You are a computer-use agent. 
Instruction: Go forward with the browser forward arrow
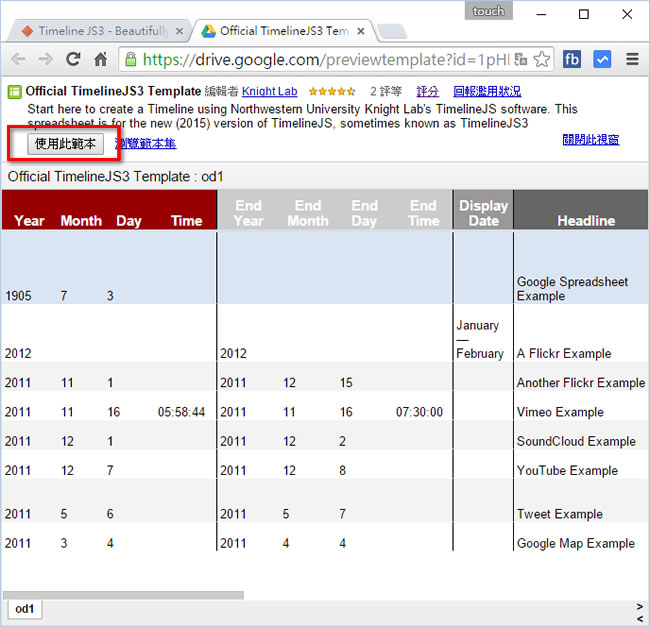point(45,59)
